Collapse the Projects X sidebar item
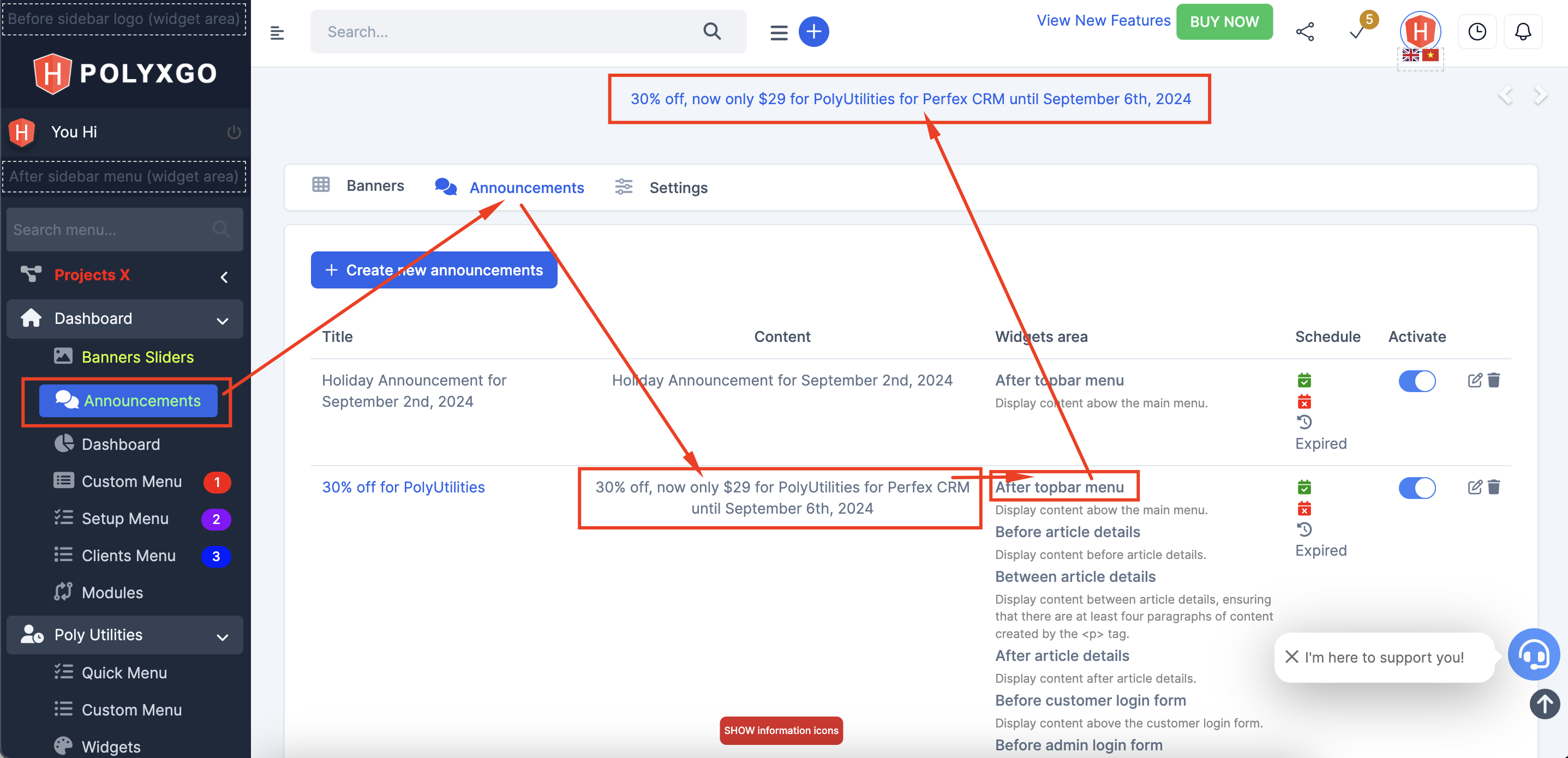Image resolution: width=1568 pixels, height=758 pixels. pos(223,276)
